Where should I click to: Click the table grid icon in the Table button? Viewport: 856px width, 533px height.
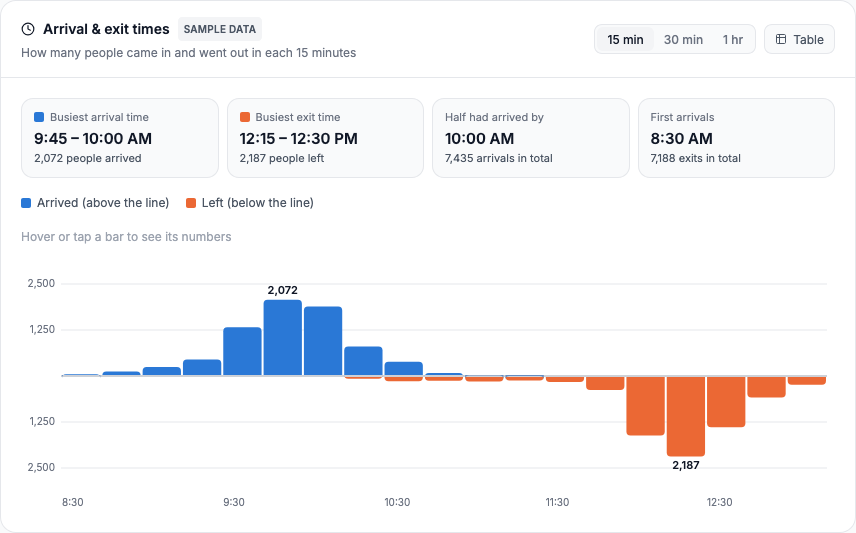tap(781, 39)
